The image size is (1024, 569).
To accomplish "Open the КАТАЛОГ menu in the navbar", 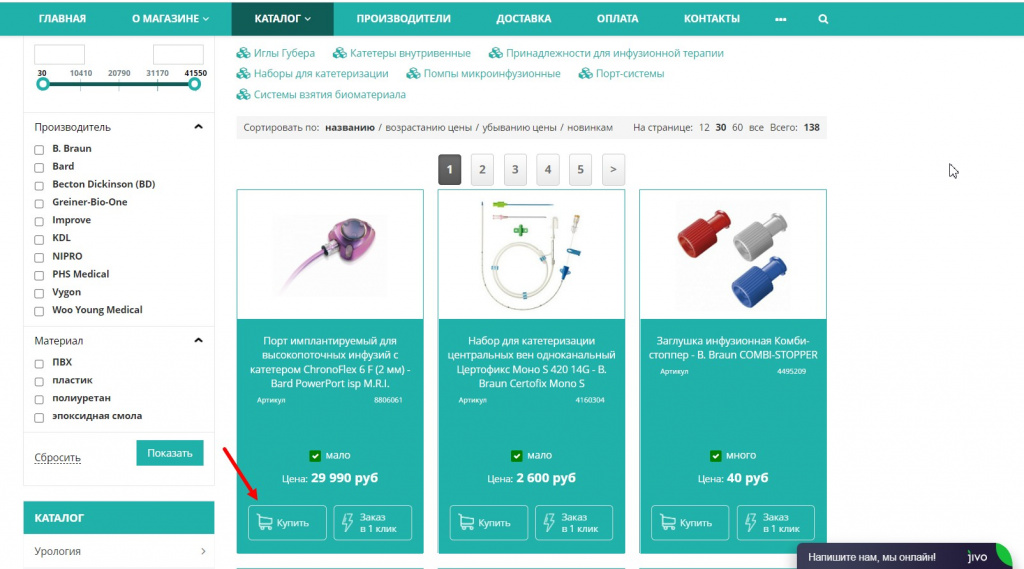I will tap(282, 19).
